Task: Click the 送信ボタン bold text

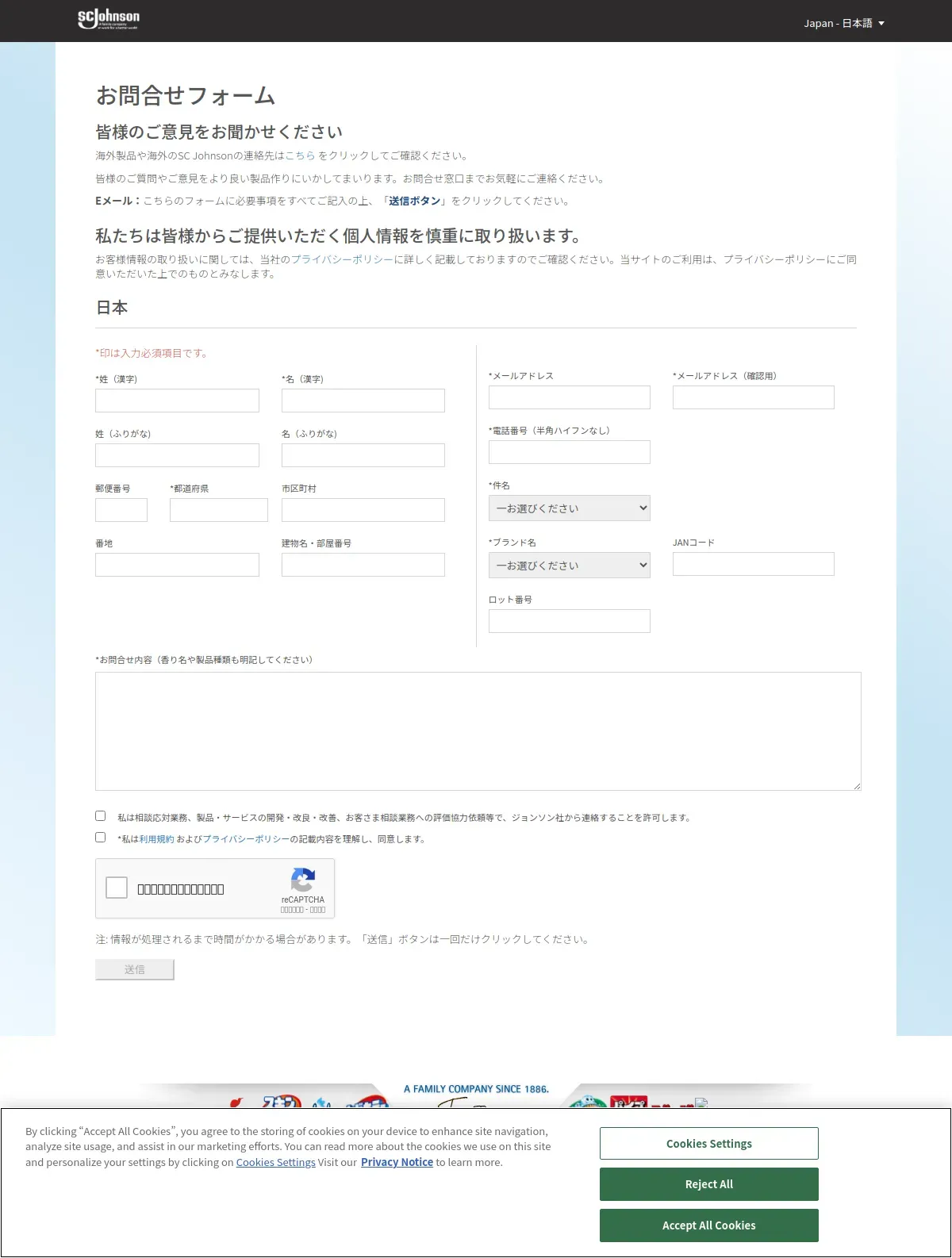Action: tap(414, 201)
